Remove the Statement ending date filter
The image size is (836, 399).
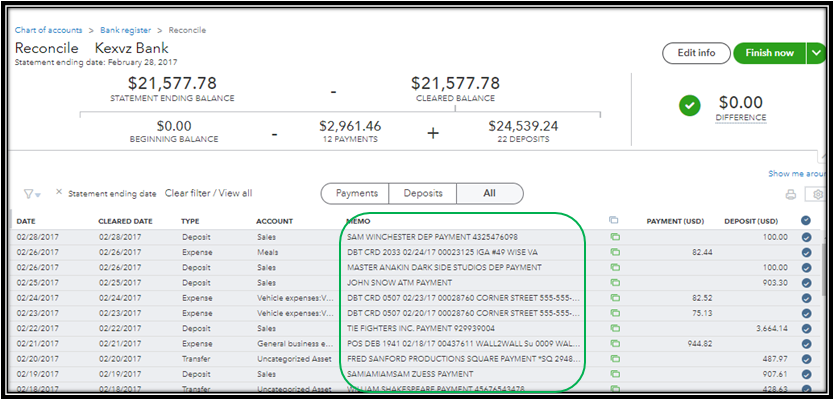coord(59,192)
